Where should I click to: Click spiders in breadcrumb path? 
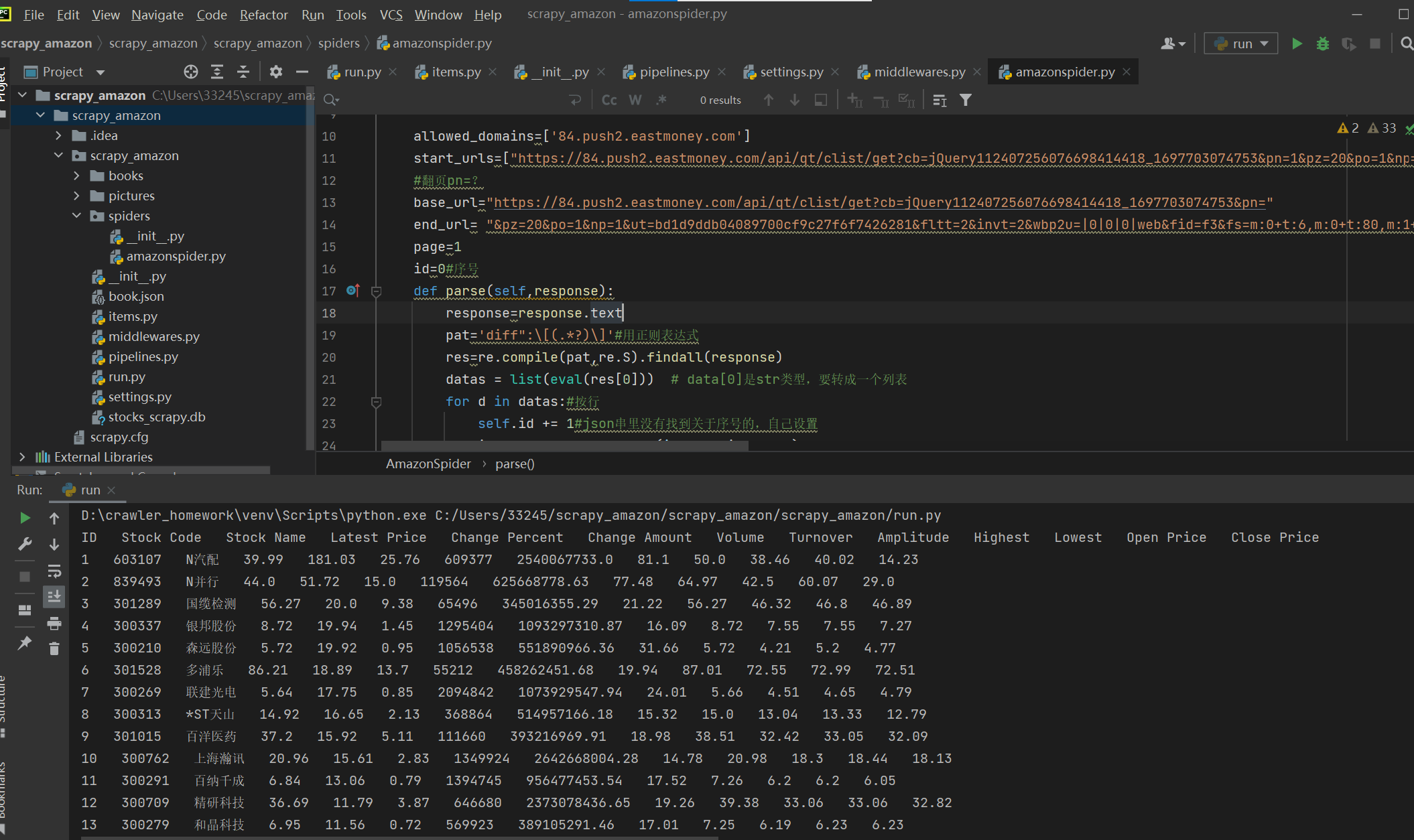pyautogui.click(x=339, y=43)
